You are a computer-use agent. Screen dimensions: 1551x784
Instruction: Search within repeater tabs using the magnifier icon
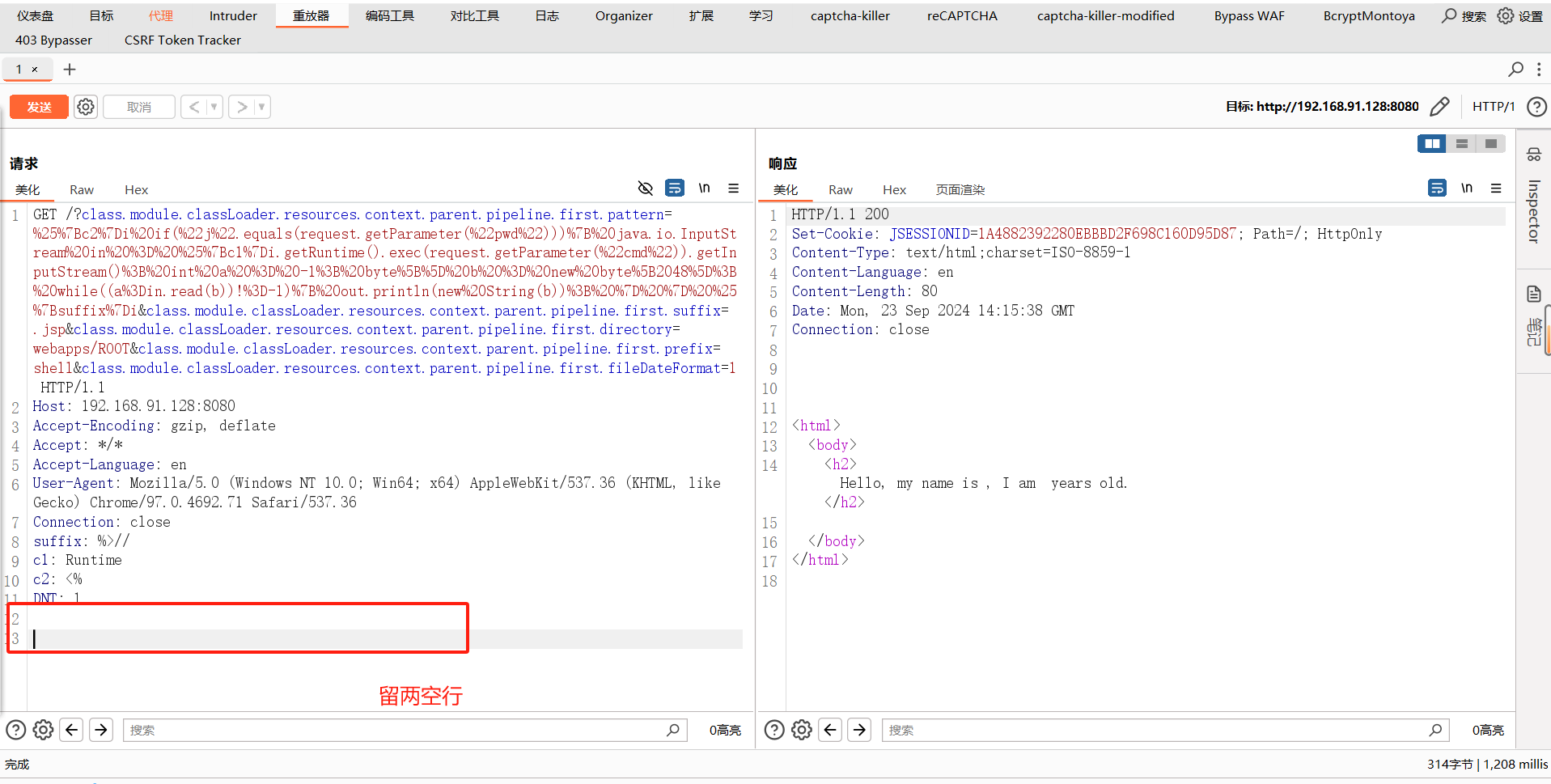pyautogui.click(x=1515, y=70)
